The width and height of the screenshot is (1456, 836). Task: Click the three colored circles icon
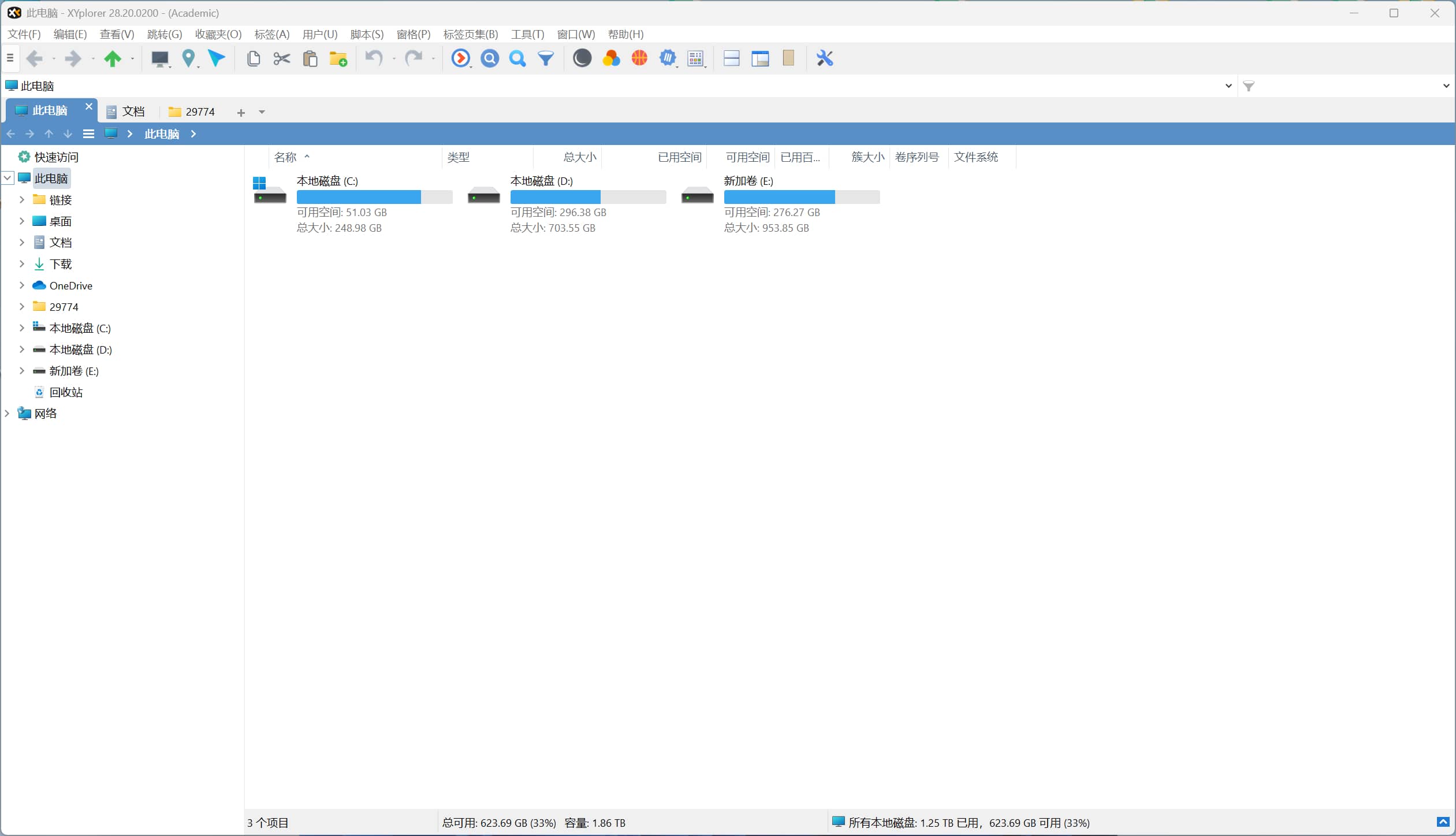pyautogui.click(x=611, y=58)
